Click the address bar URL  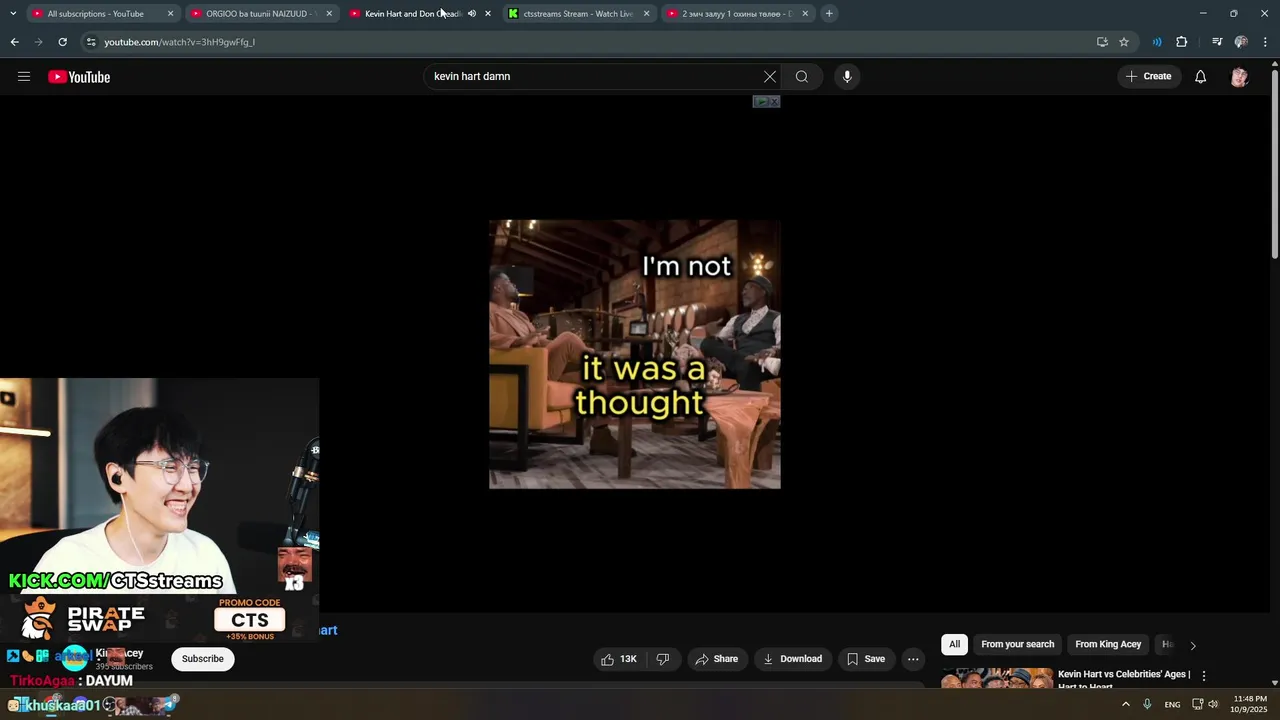pos(180,42)
